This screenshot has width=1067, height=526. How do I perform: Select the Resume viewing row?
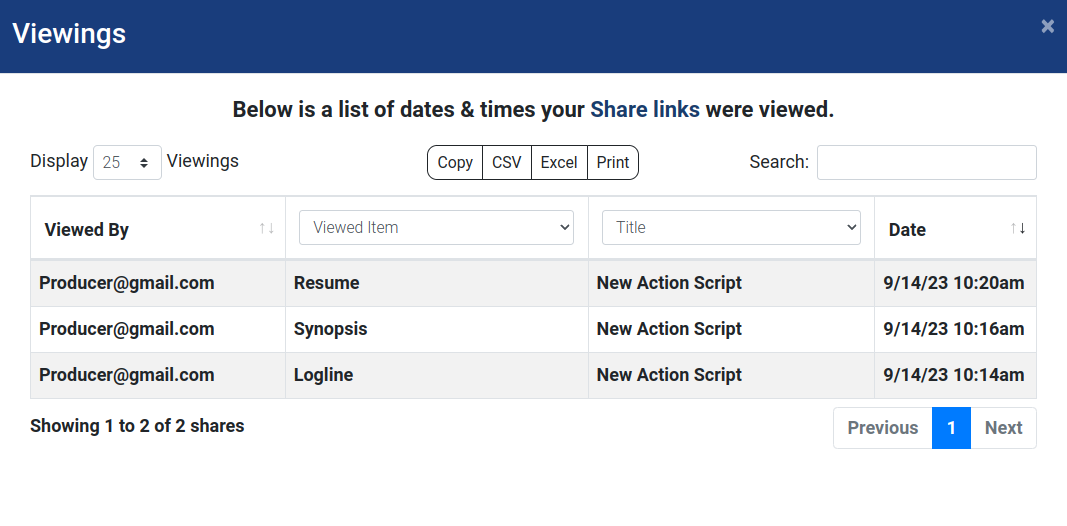pos(327,283)
